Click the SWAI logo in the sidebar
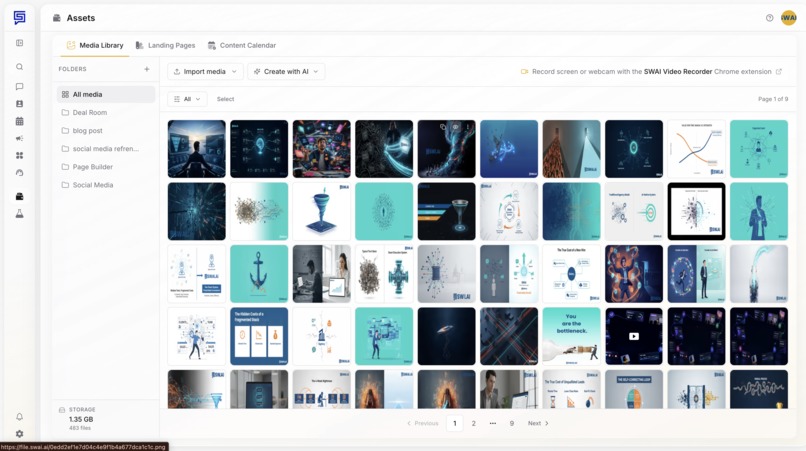Screen dimensions: 806x451 click(x=20, y=17)
